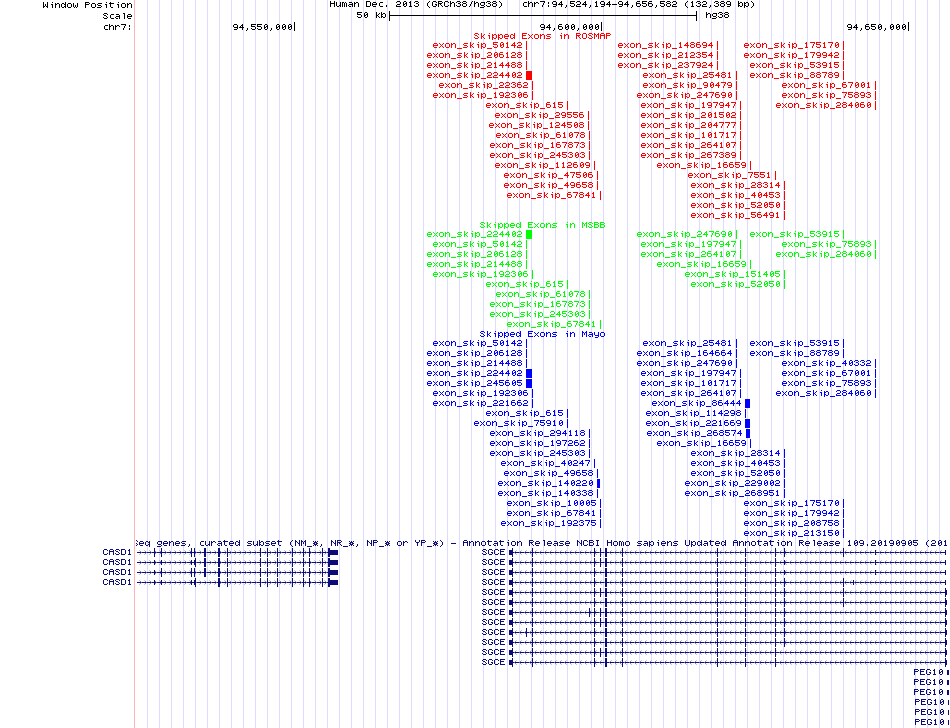Viewport: 950px width, 728px height.
Task: Click the 94,600,000 position marker on ruler
Action: (570, 26)
